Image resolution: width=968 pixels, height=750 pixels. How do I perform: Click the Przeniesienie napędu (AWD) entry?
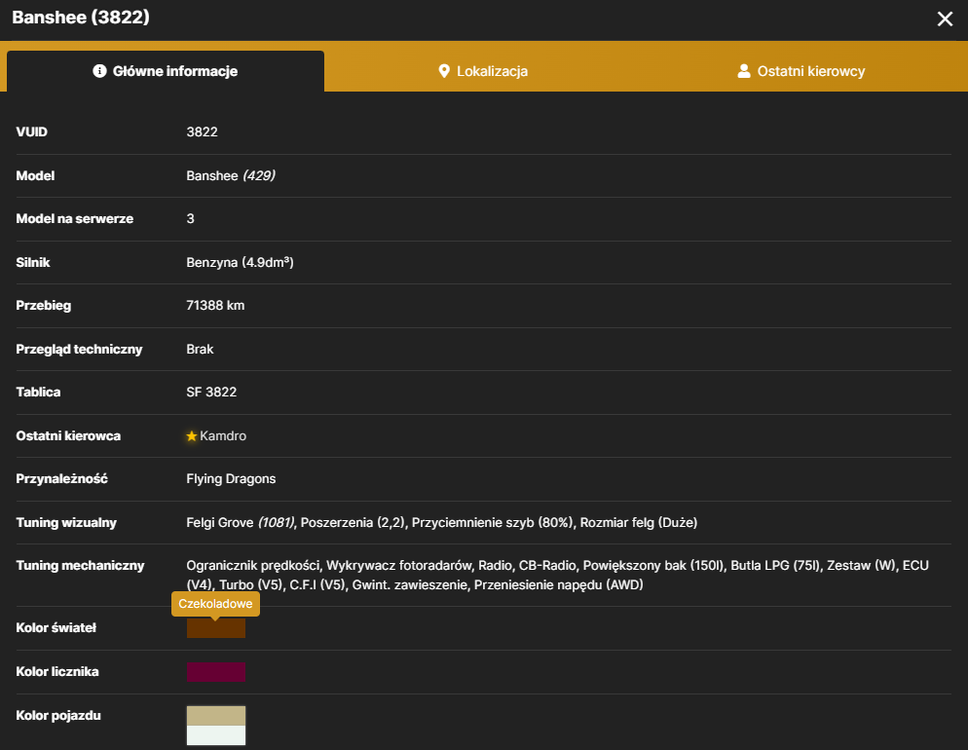click(x=559, y=585)
